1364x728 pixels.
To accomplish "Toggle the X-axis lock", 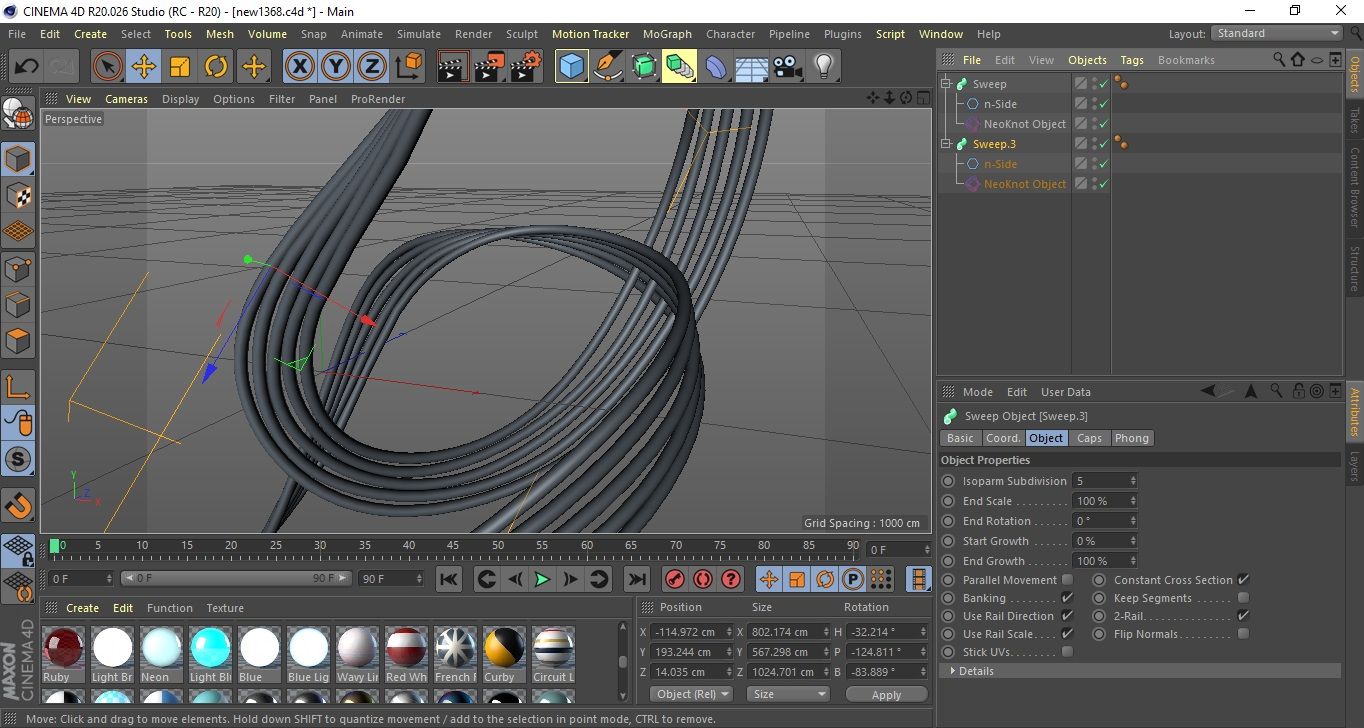I will [299, 67].
